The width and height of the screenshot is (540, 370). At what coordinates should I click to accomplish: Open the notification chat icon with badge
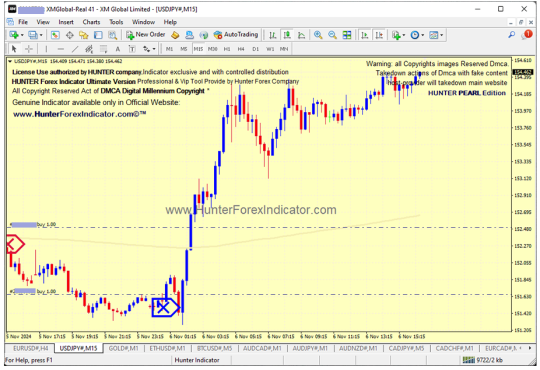527,34
